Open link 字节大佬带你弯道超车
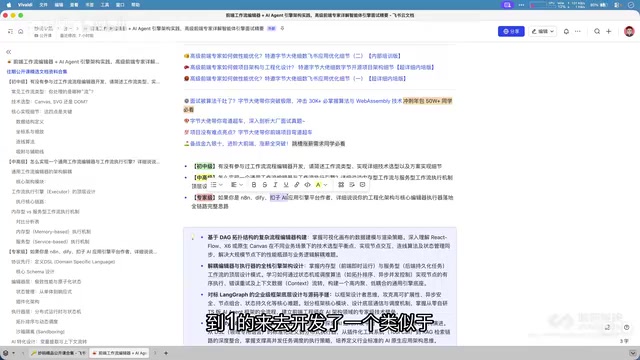640x360 pixels. tap(247, 121)
